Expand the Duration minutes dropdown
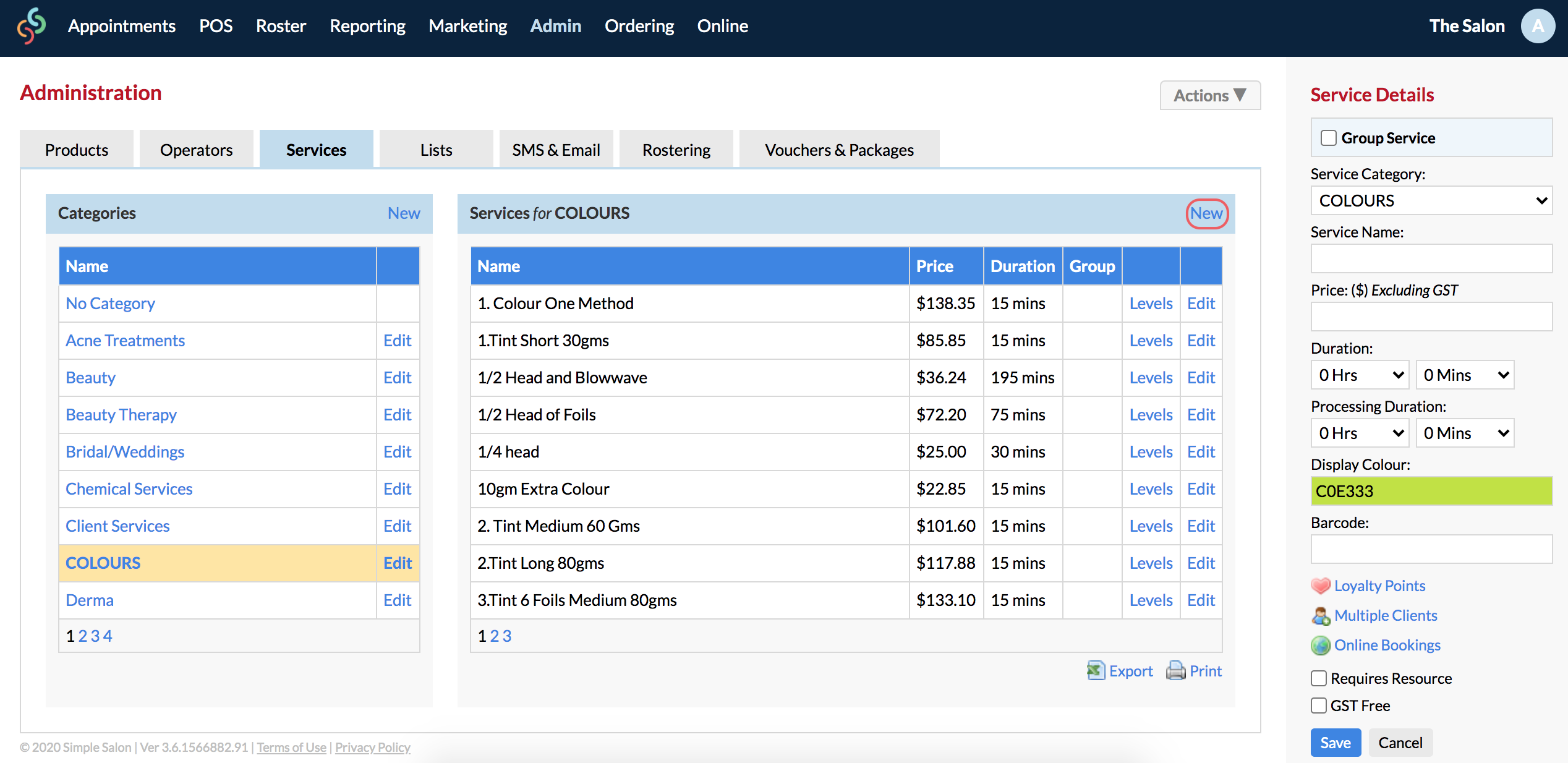This screenshot has height=763, width=1568. coord(1465,375)
